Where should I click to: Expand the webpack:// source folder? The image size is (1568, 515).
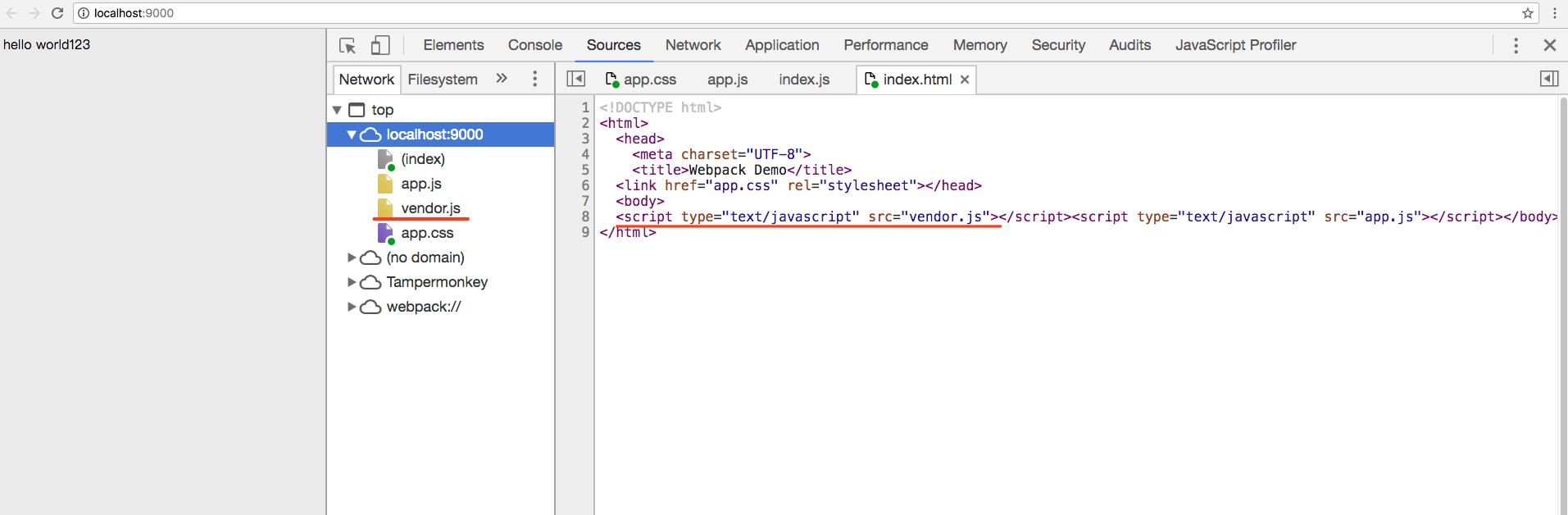[352, 307]
